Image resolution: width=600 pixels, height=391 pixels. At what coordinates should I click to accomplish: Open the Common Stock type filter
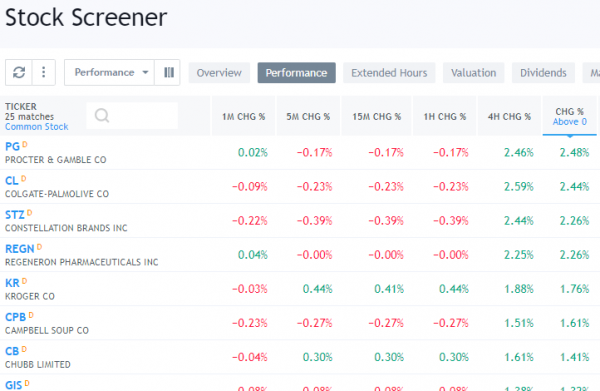pos(36,127)
